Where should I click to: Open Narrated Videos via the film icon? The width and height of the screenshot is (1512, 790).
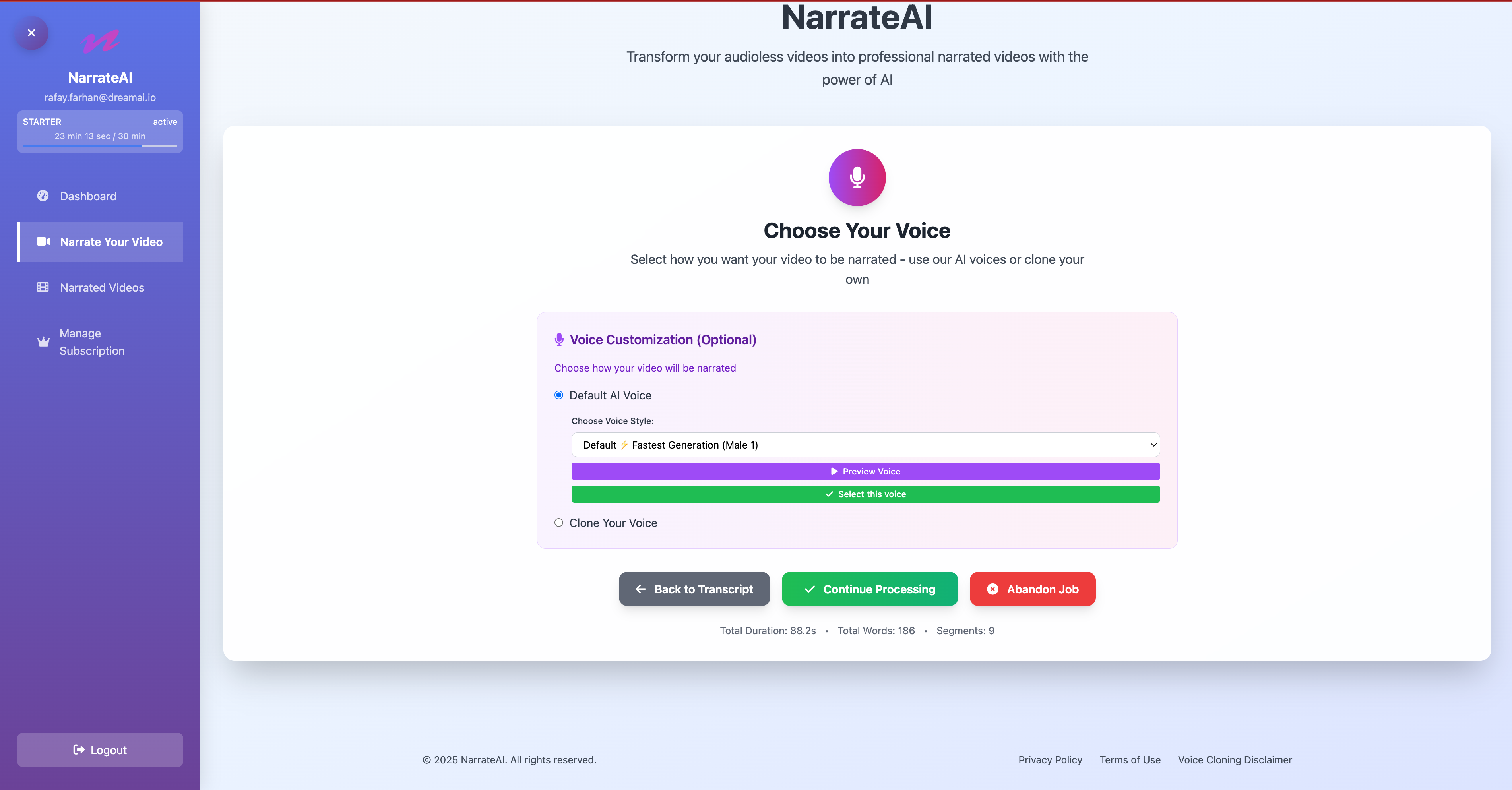pos(43,288)
